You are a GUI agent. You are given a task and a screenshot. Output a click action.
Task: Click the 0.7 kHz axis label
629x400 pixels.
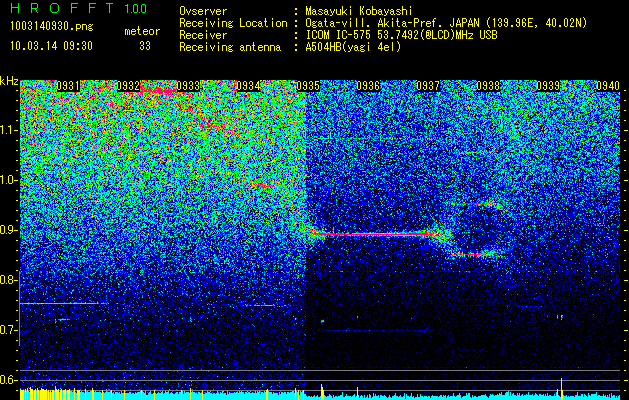(9, 330)
